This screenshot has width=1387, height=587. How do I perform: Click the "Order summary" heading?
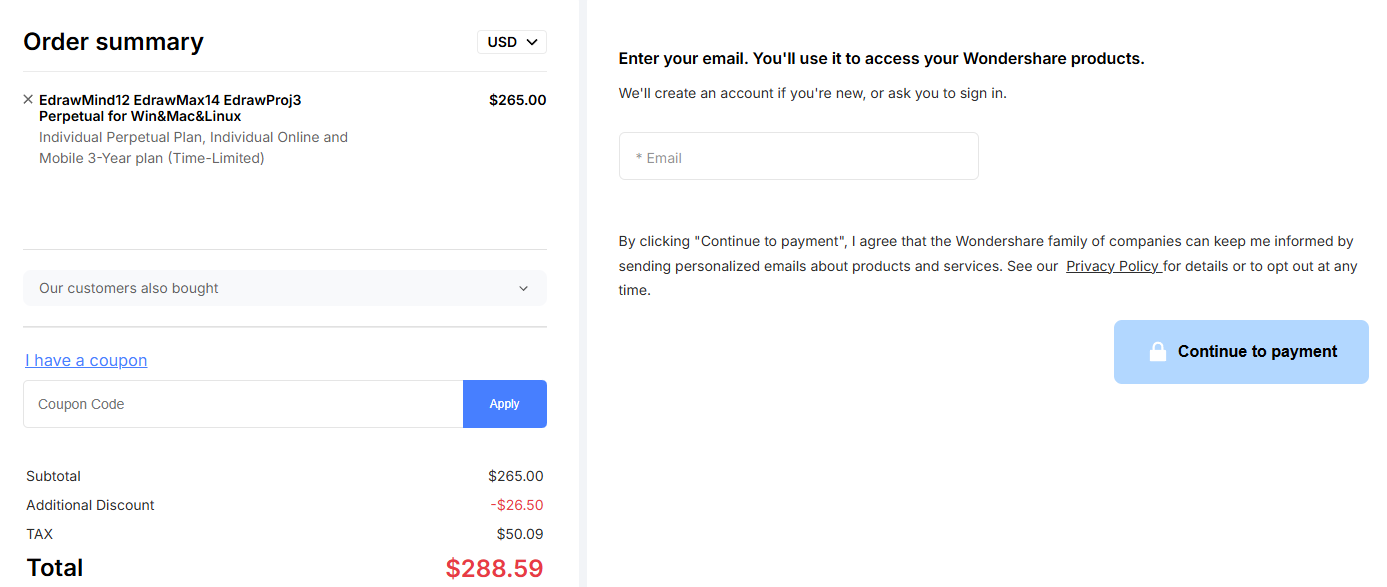pyautogui.click(x=113, y=42)
